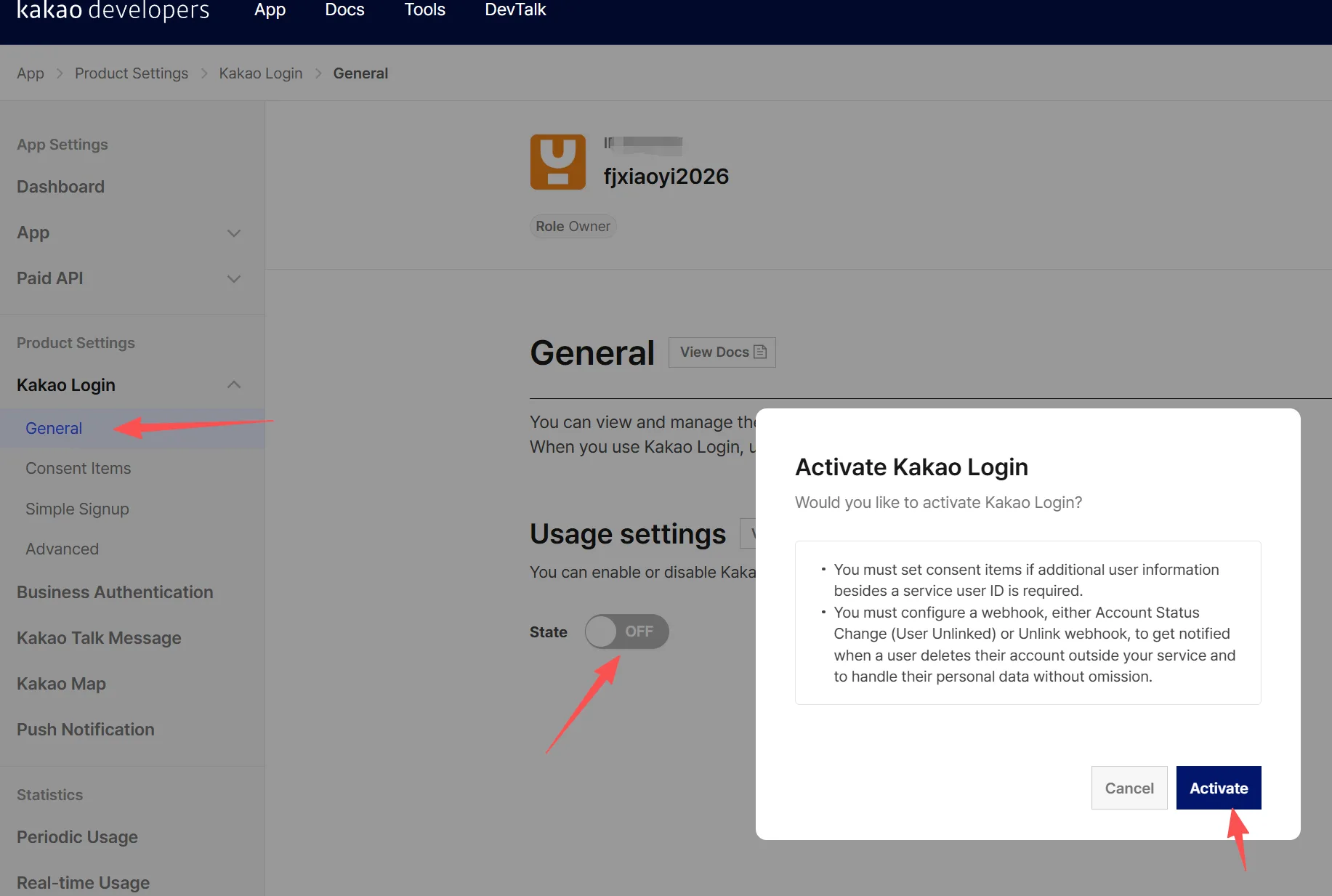Open the App top menu
Viewport: 1332px width, 896px height.
click(270, 10)
